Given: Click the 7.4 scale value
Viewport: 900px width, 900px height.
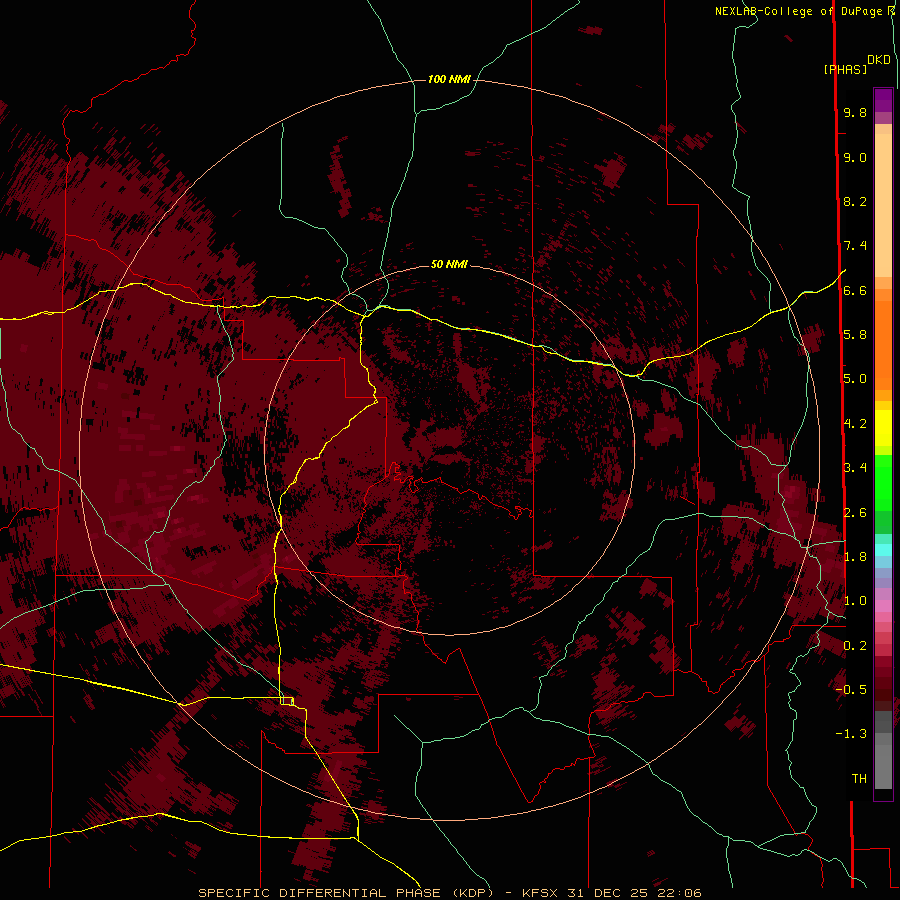Looking at the screenshot, I should tap(855, 246).
